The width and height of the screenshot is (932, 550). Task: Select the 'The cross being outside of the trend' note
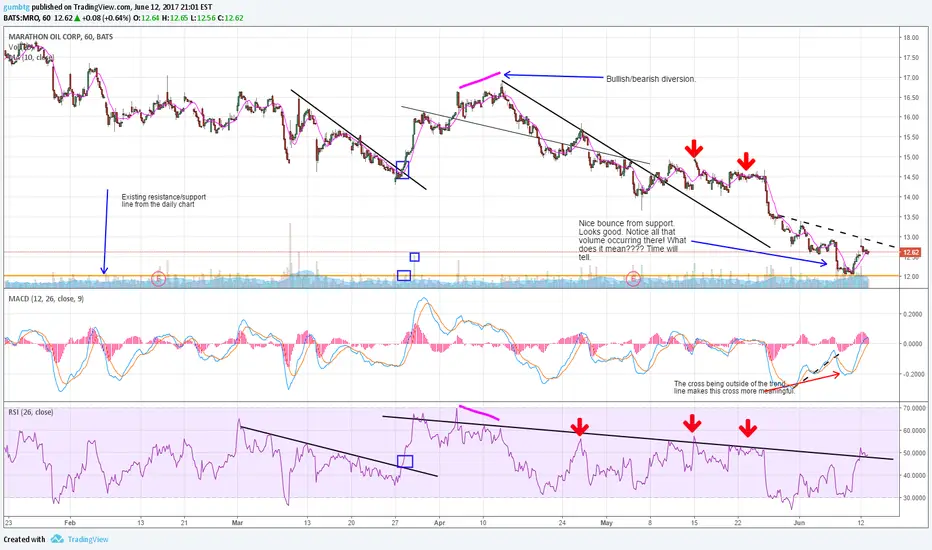click(735, 388)
